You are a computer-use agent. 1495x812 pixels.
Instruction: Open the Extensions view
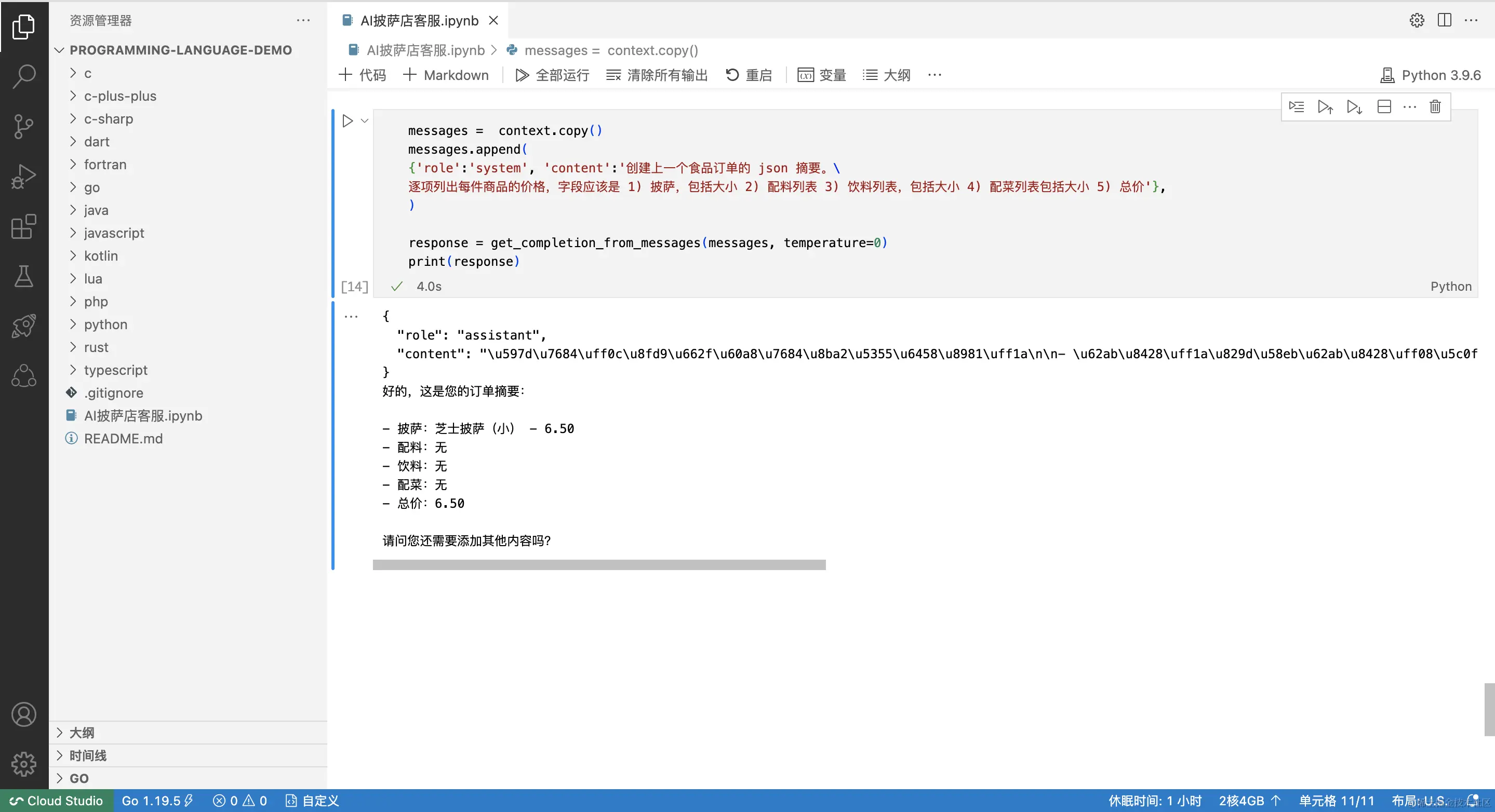pyautogui.click(x=24, y=227)
